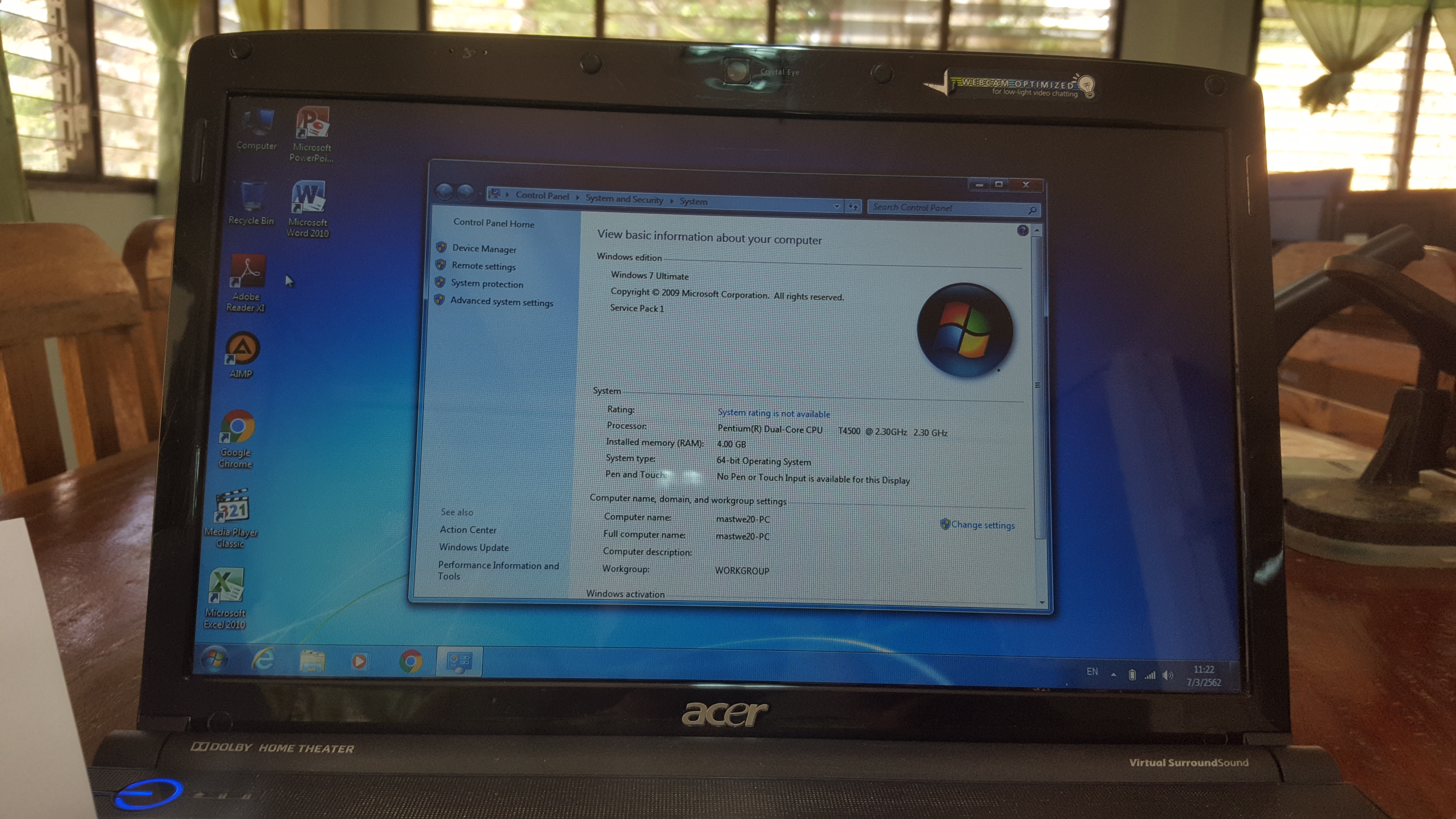This screenshot has width=1456, height=819.
Task: Open Remote settings link
Action: pyautogui.click(x=483, y=266)
